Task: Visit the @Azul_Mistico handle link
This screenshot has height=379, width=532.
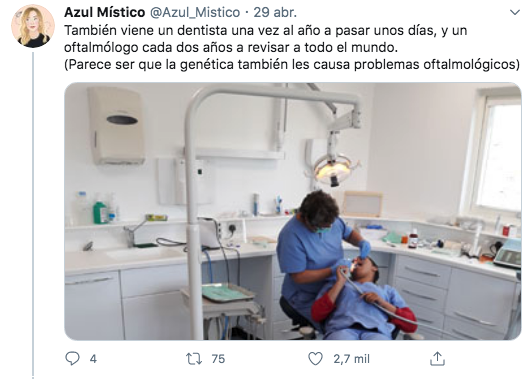Action: (x=195, y=13)
